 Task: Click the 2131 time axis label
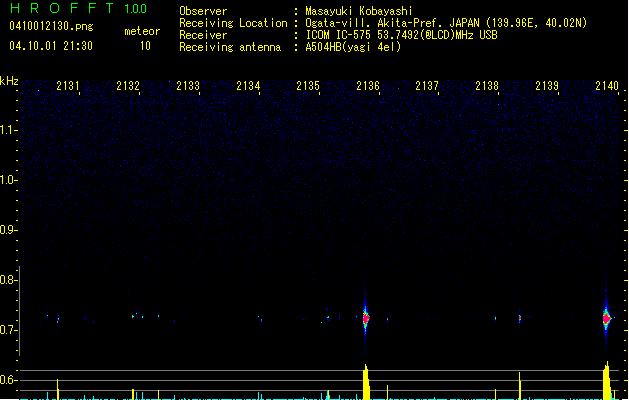[68, 86]
